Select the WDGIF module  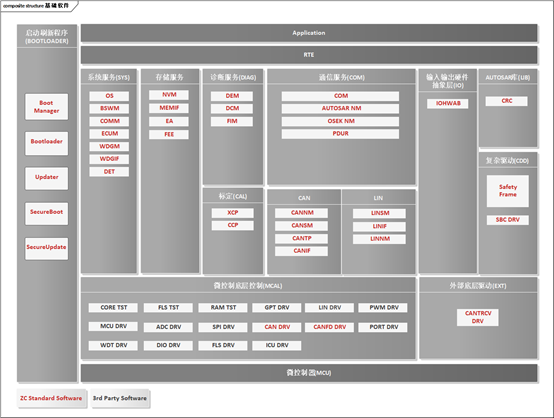109,159
